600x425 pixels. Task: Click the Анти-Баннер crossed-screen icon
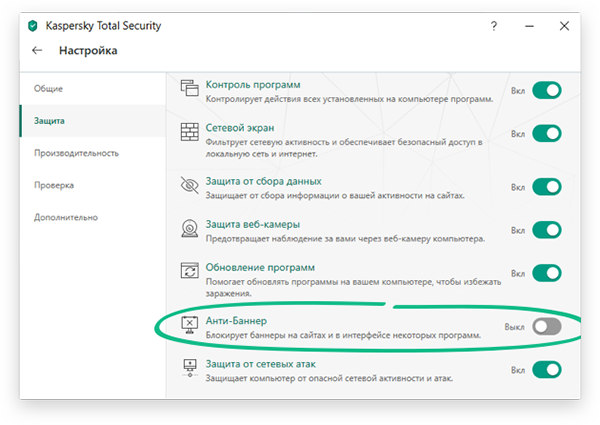pyautogui.click(x=190, y=326)
